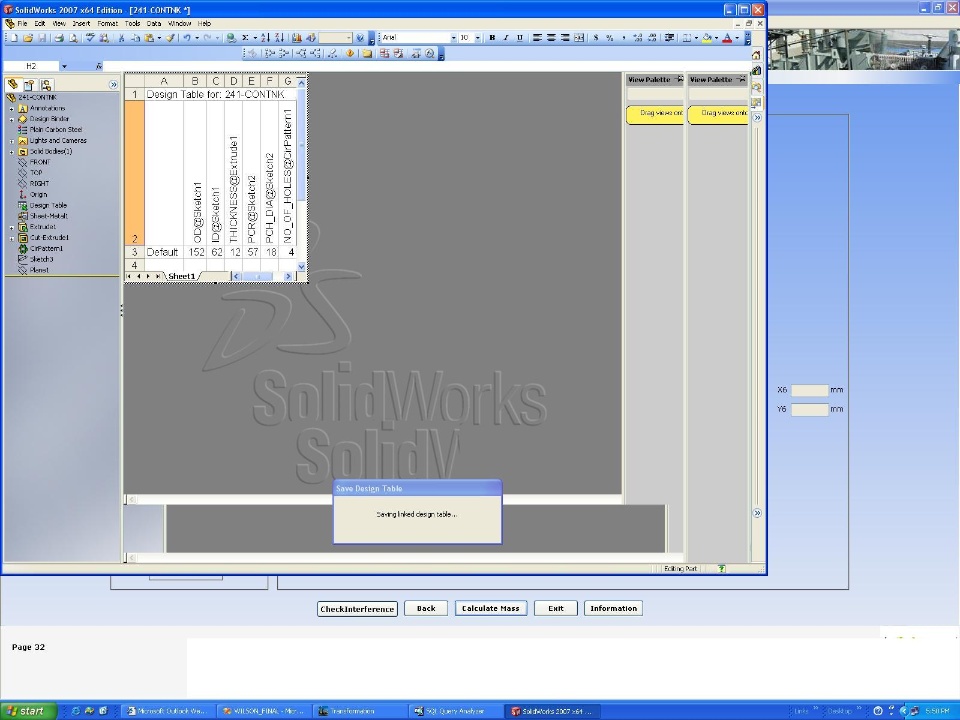Image resolution: width=960 pixels, height=720 pixels.
Task: Toggle Bold formatting
Action: 492,38
